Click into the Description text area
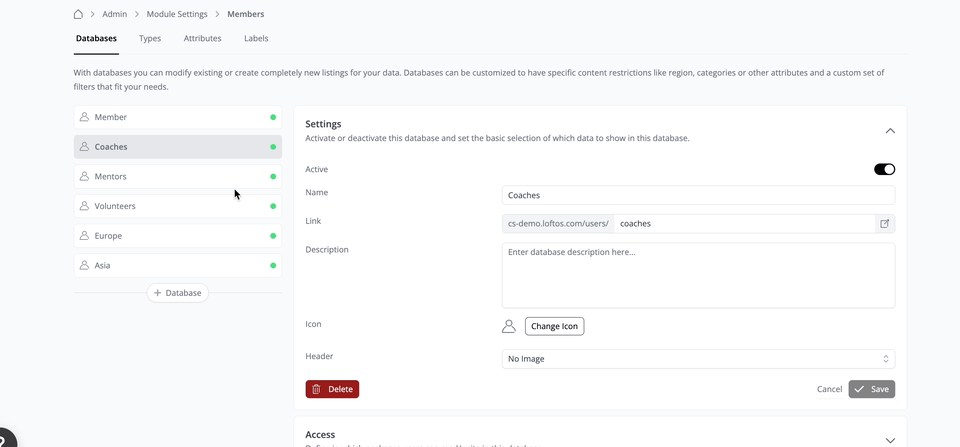 point(698,275)
